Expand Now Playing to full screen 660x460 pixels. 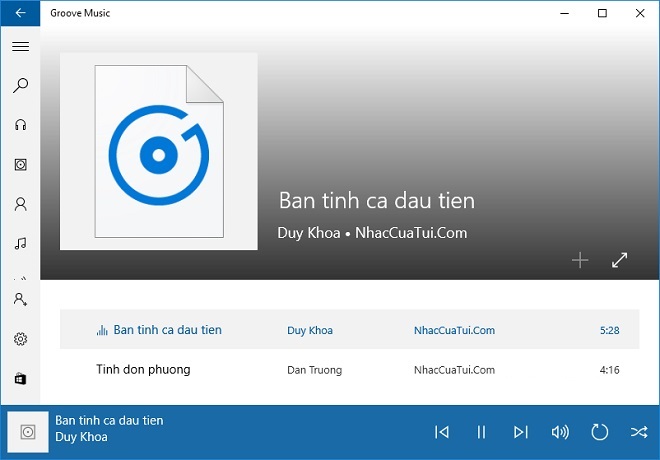click(620, 260)
